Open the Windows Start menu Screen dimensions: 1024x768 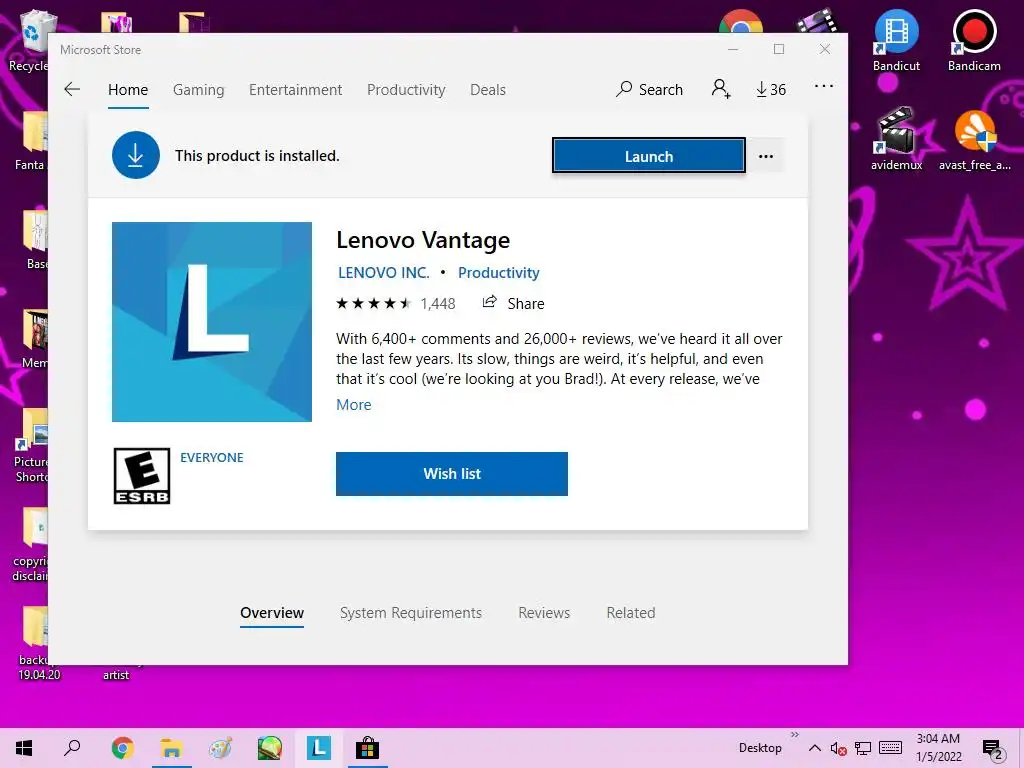tap(24, 748)
